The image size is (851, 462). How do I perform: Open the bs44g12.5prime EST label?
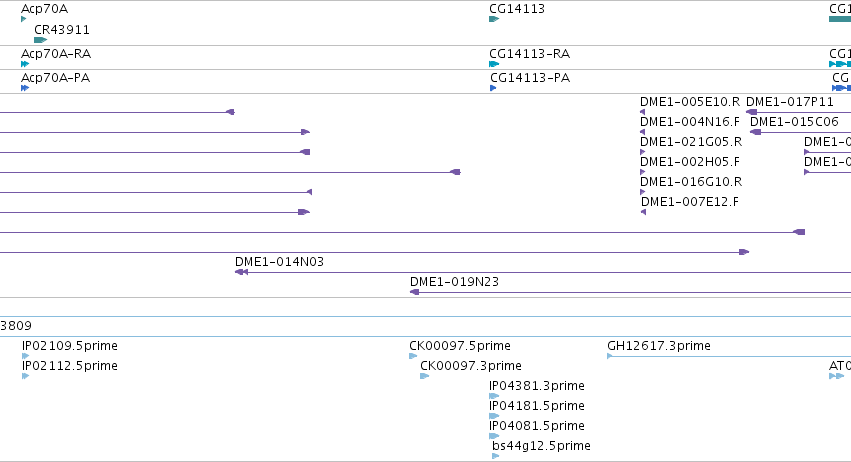pyautogui.click(x=541, y=446)
